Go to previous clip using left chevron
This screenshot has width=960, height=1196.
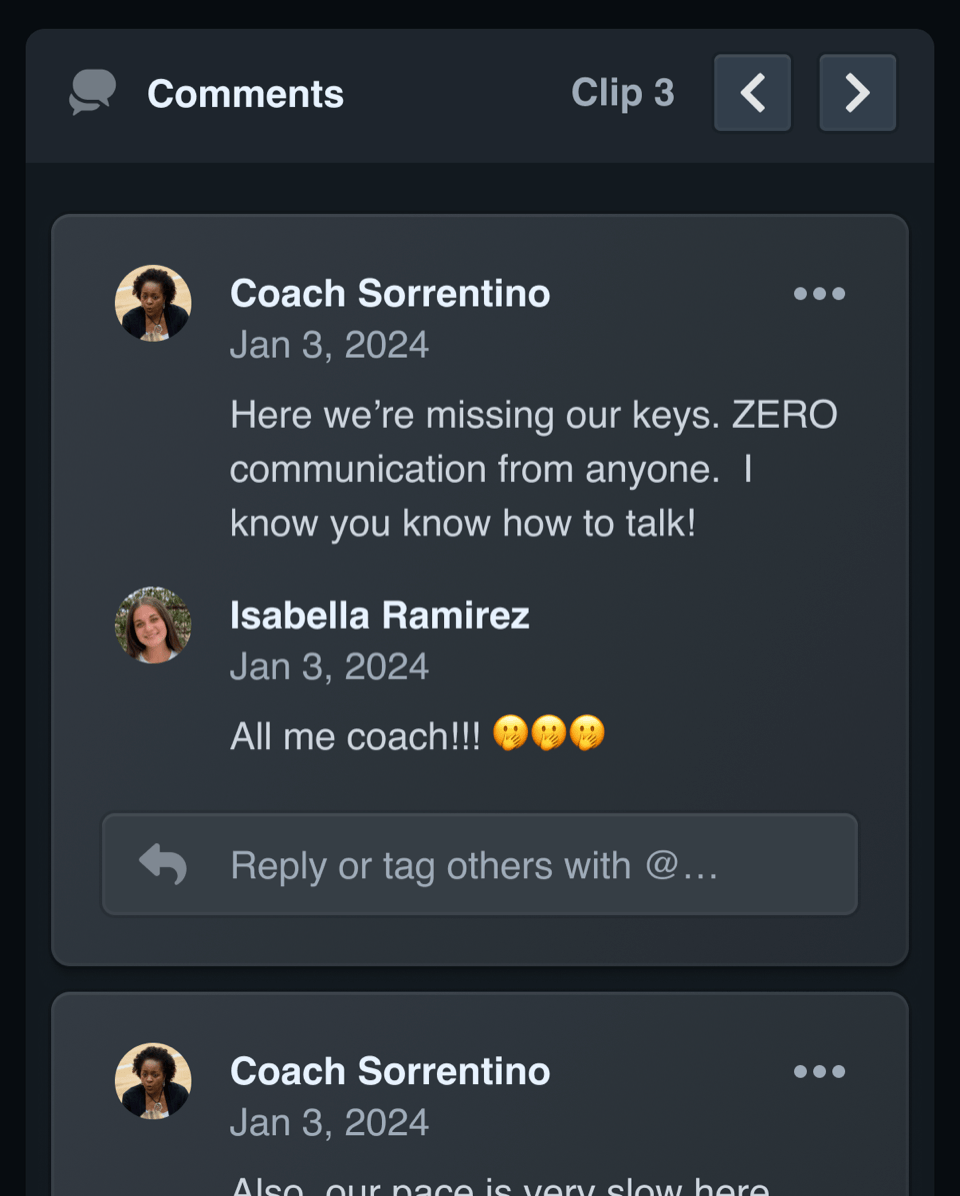pyautogui.click(x=752, y=93)
